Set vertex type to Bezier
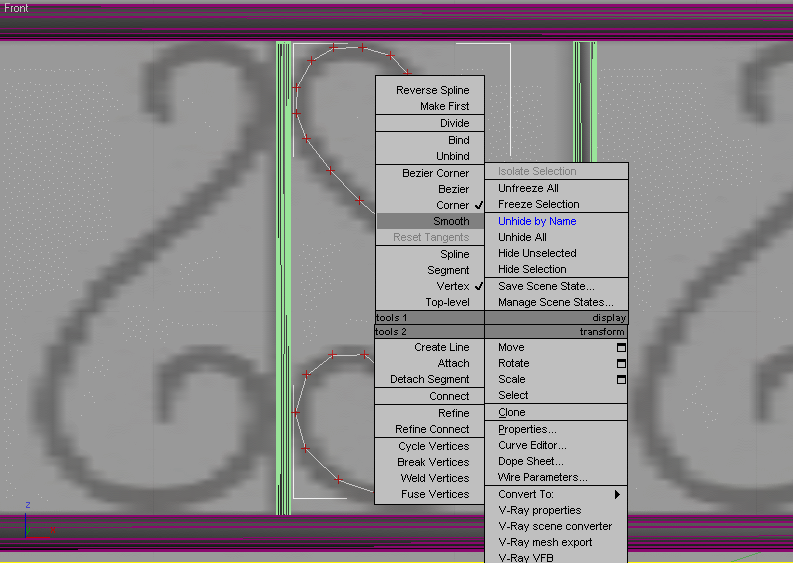The height and width of the screenshot is (563, 793). 454,189
